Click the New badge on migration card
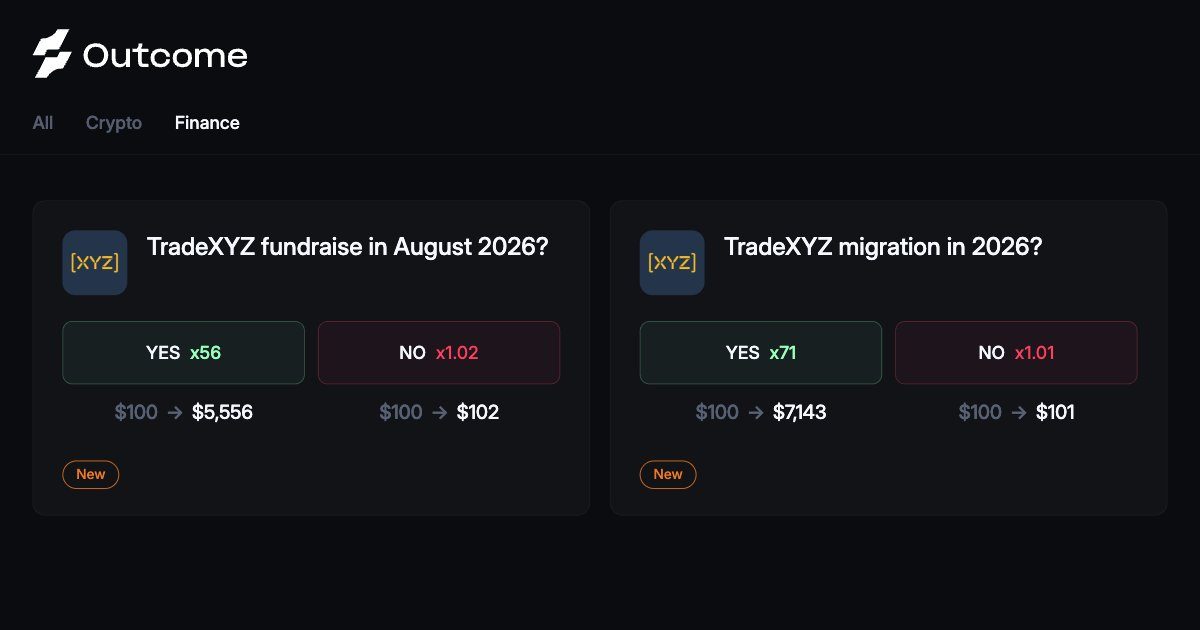 pyautogui.click(x=668, y=474)
